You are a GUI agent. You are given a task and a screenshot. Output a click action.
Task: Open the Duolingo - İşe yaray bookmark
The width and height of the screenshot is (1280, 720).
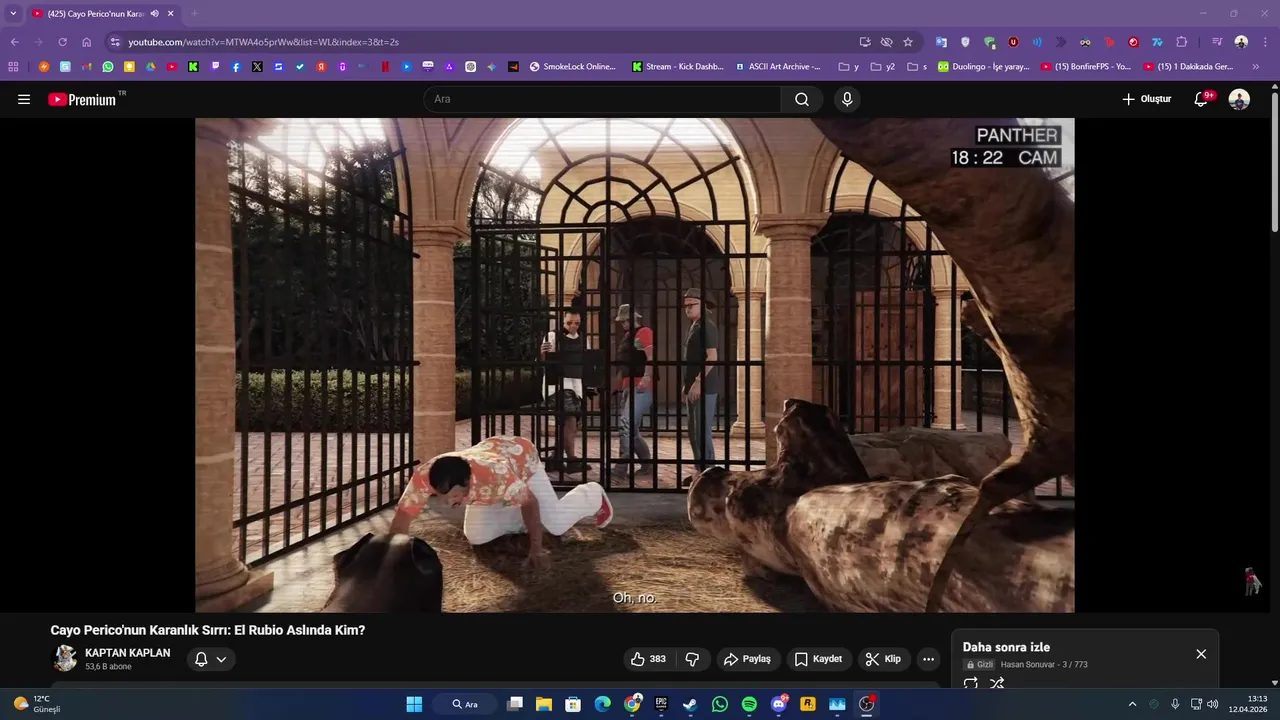pos(984,67)
